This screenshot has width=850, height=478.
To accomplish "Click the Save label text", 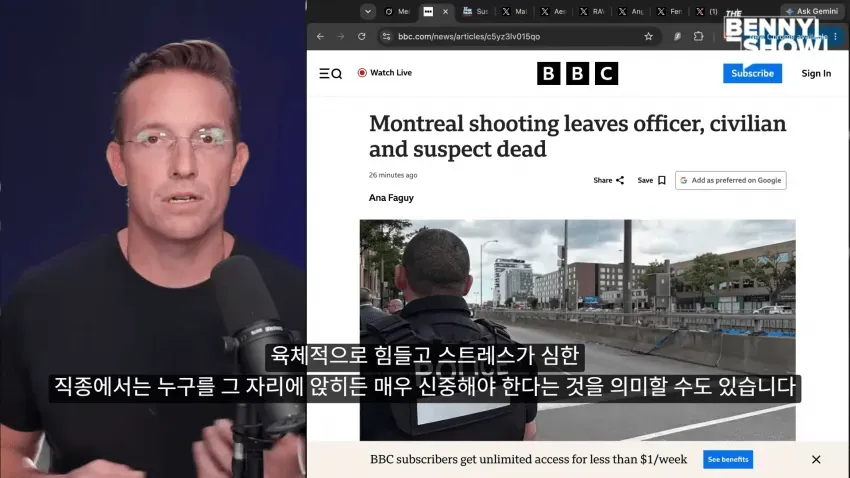I will [645, 180].
